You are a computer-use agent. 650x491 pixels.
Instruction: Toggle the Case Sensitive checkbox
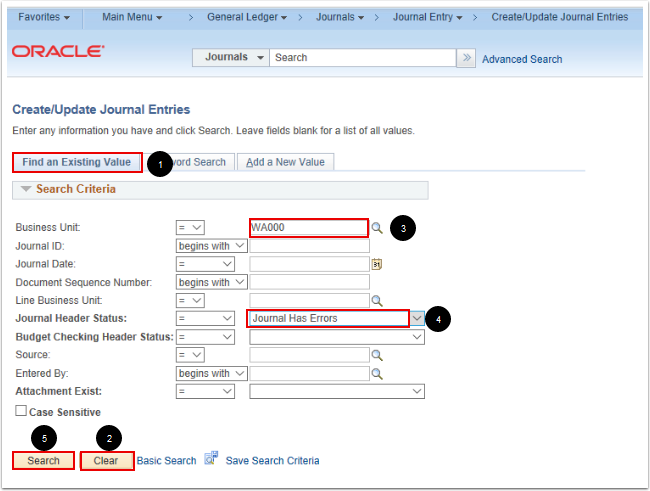[x=21, y=411]
